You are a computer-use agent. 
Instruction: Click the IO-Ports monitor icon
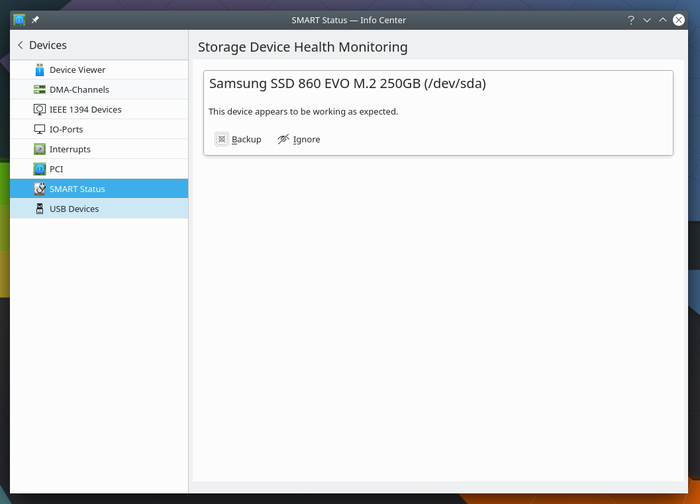[40, 130]
